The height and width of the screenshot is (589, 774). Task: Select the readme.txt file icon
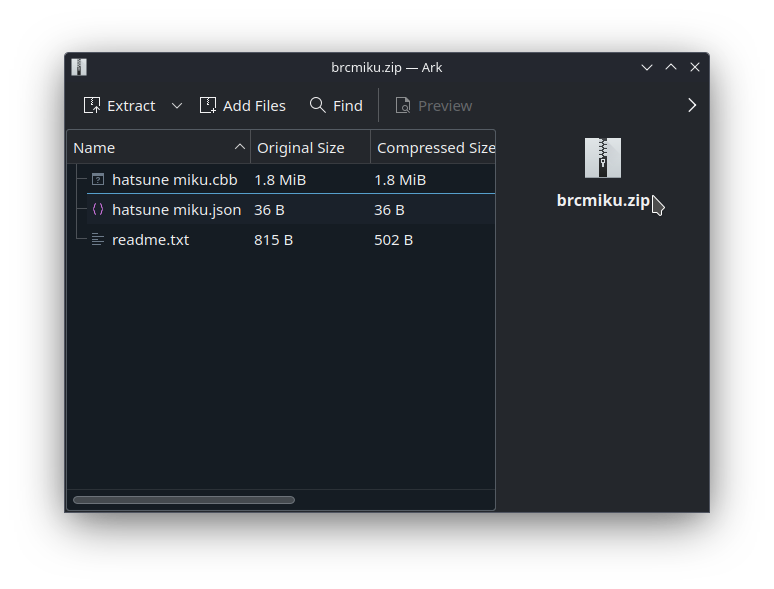point(98,240)
